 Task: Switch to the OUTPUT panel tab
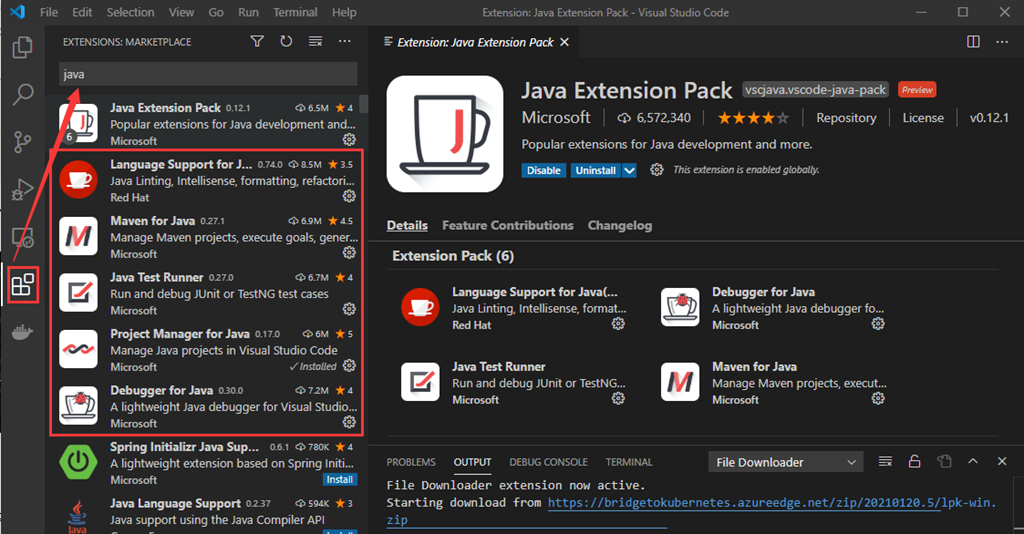coord(472,462)
